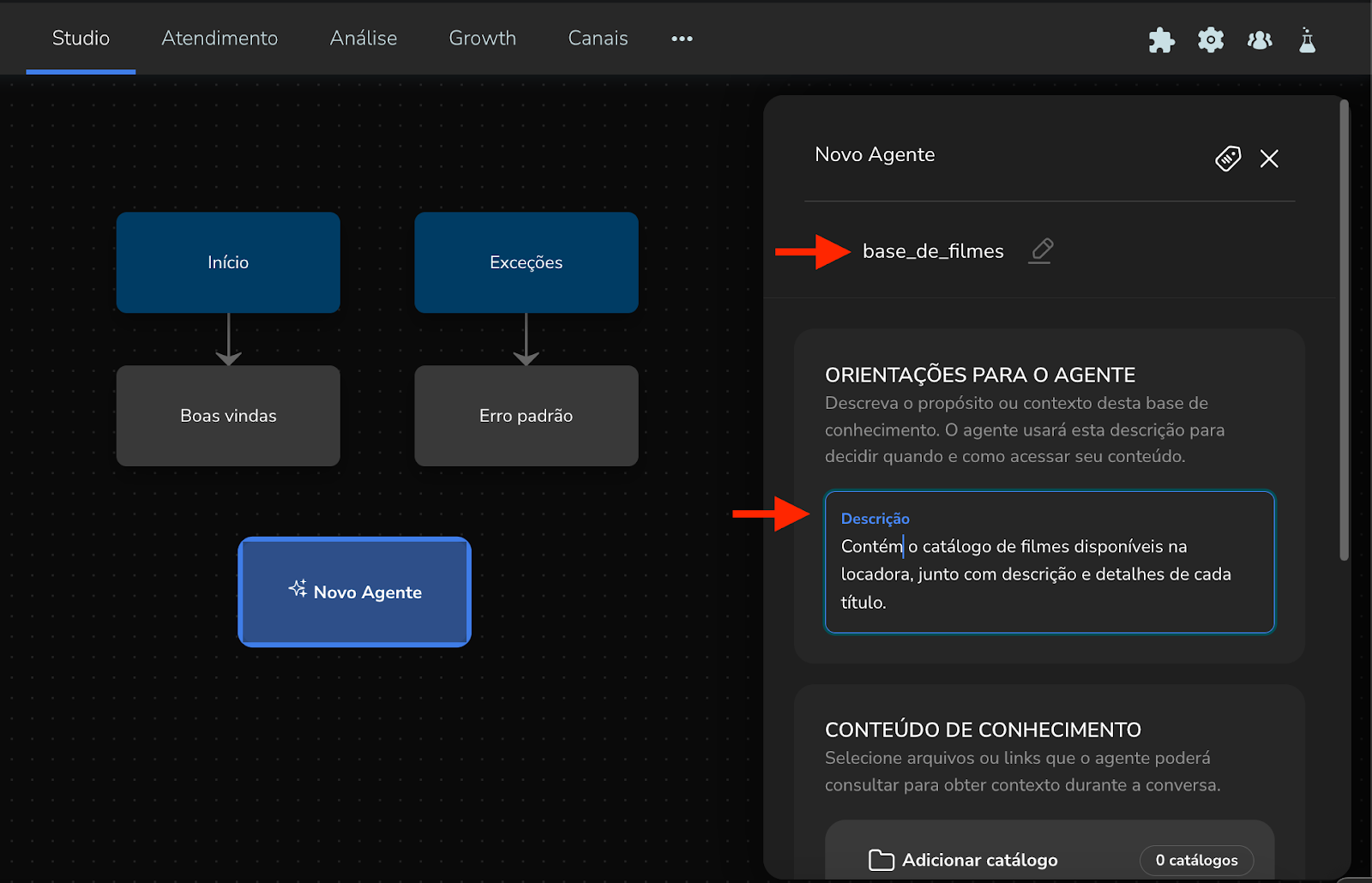Image resolution: width=1372 pixels, height=883 pixels.
Task: Select the Growth tab
Action: pyautogui.click(x=483, y=39)
